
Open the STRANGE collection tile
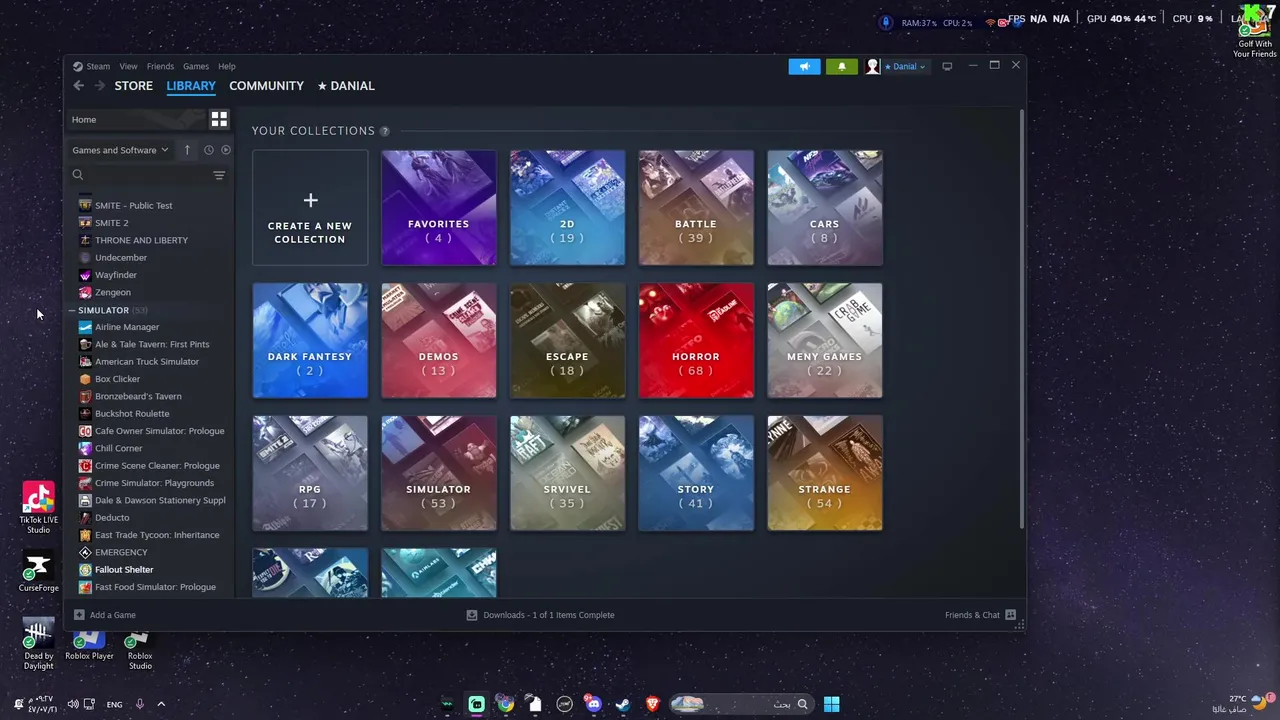[x=824, y=473]
